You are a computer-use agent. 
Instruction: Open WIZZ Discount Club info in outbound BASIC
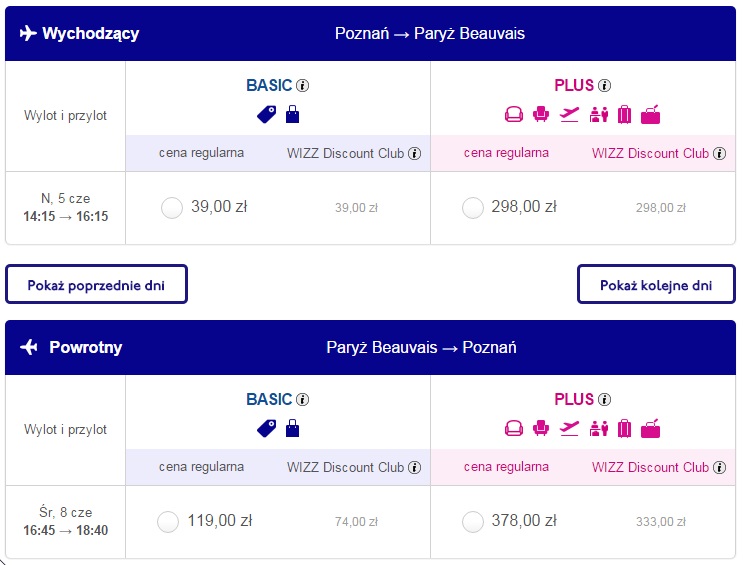click(414, 153)
